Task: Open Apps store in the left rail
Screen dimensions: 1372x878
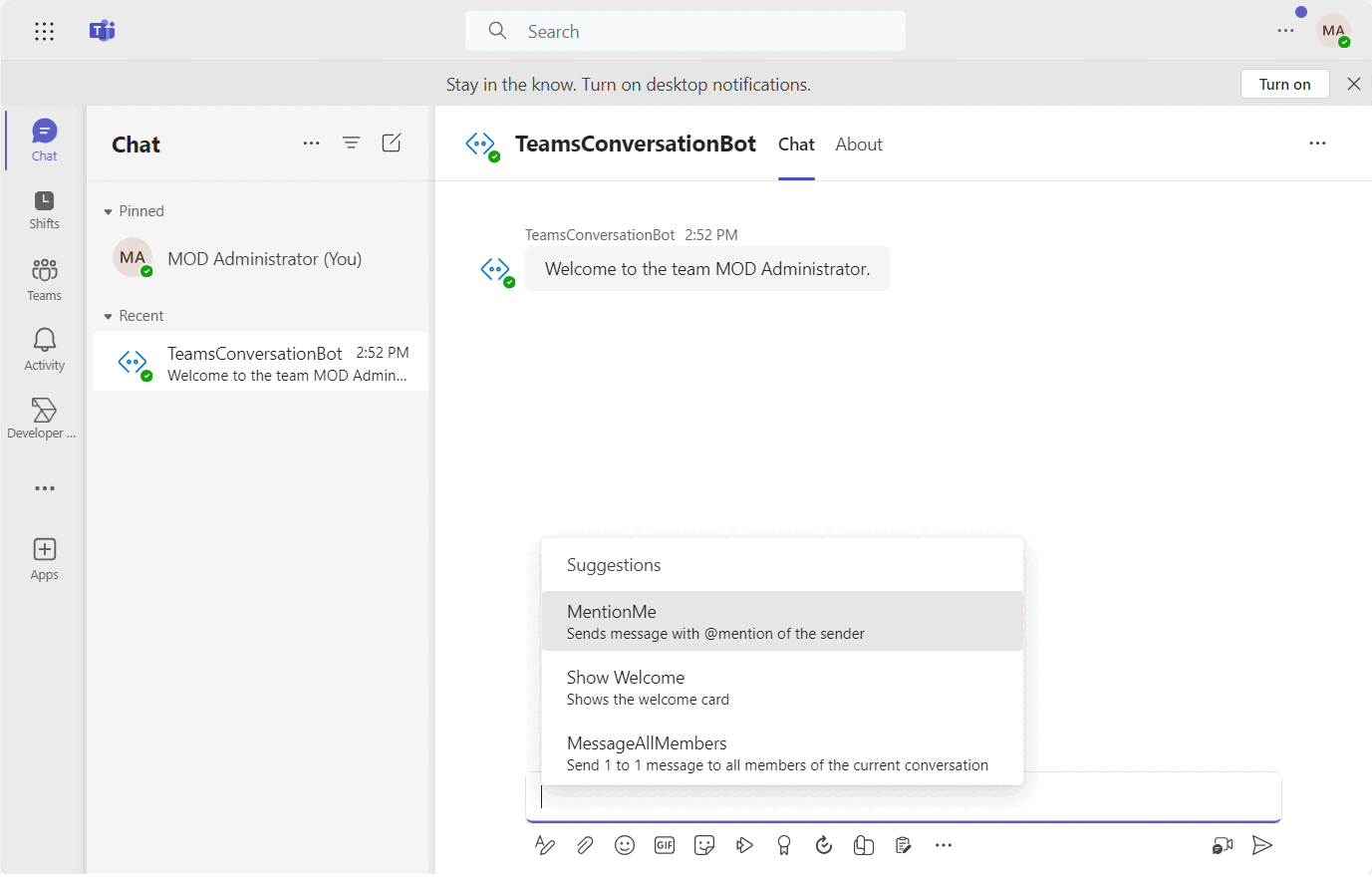Action: (44, 559)
